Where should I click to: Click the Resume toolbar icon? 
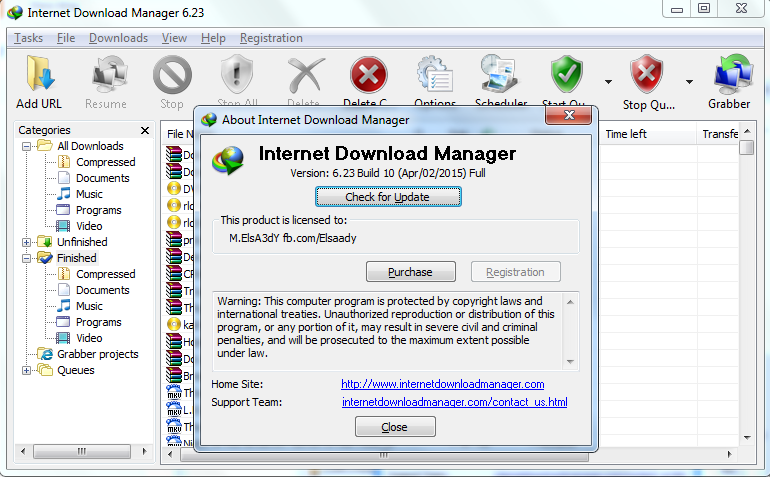pyautogui.click(x=109, y=74)
